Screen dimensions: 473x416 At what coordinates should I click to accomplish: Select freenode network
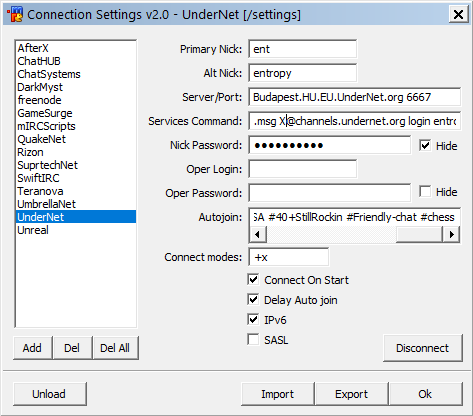[x=76, y=100]
